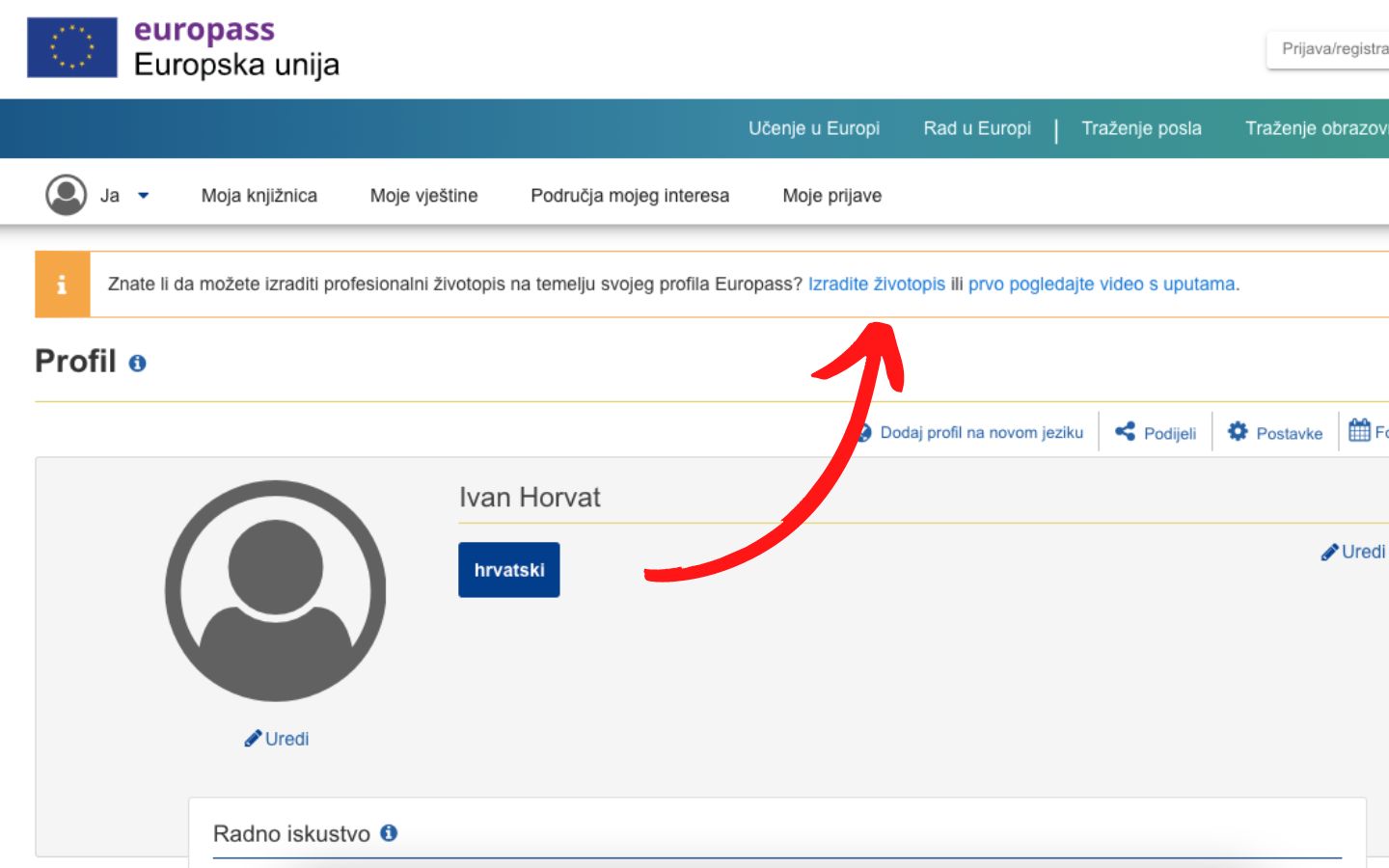
Task: Open Postavke settings link
Action: coord(1289,434)
